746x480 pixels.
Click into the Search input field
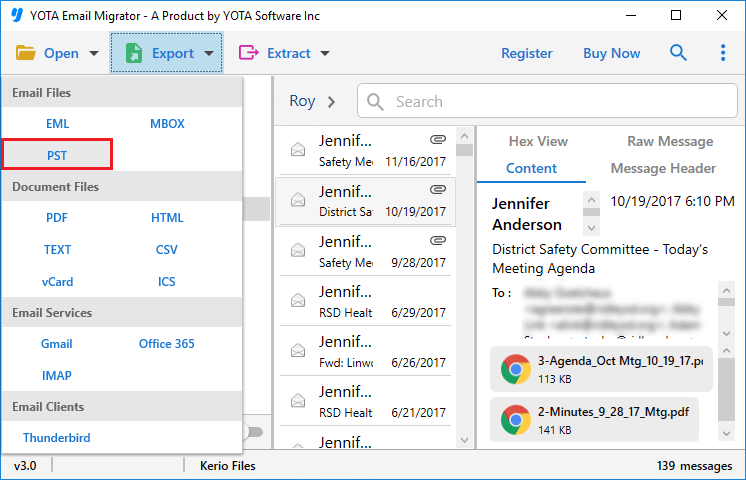pyautogui.click(x=547, y=101)
